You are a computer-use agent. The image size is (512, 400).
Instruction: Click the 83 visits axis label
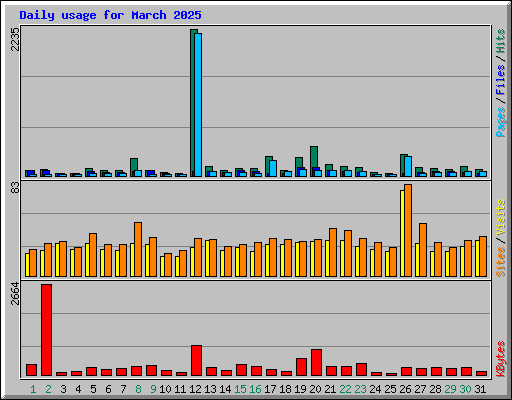(x=15, y=188)
